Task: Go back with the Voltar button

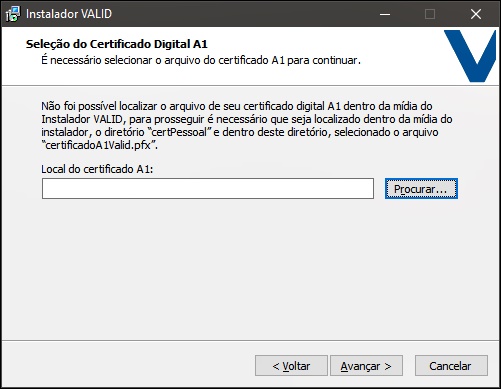Action: tap(291, 366)
